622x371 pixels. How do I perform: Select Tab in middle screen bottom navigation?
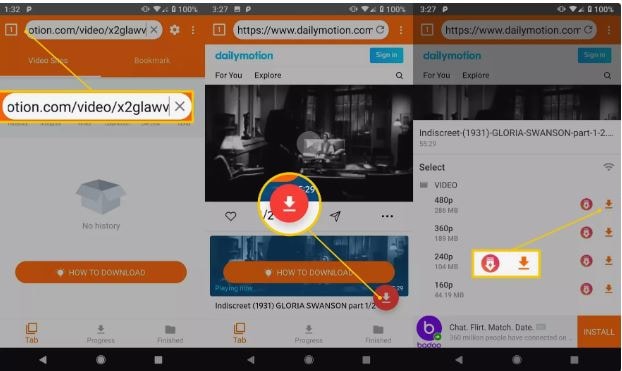(x=239, y=333)
